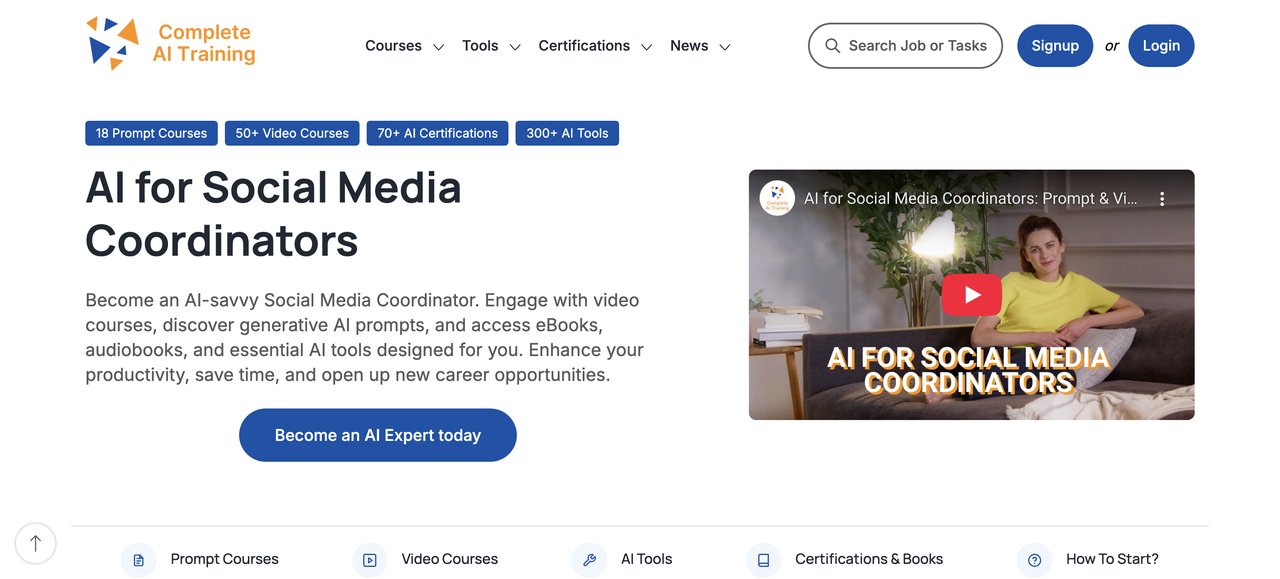The height and width of the screenshot is (579, 1280).
Task: Click the AI Tools wrench icon
Action: tap(589, 560)
